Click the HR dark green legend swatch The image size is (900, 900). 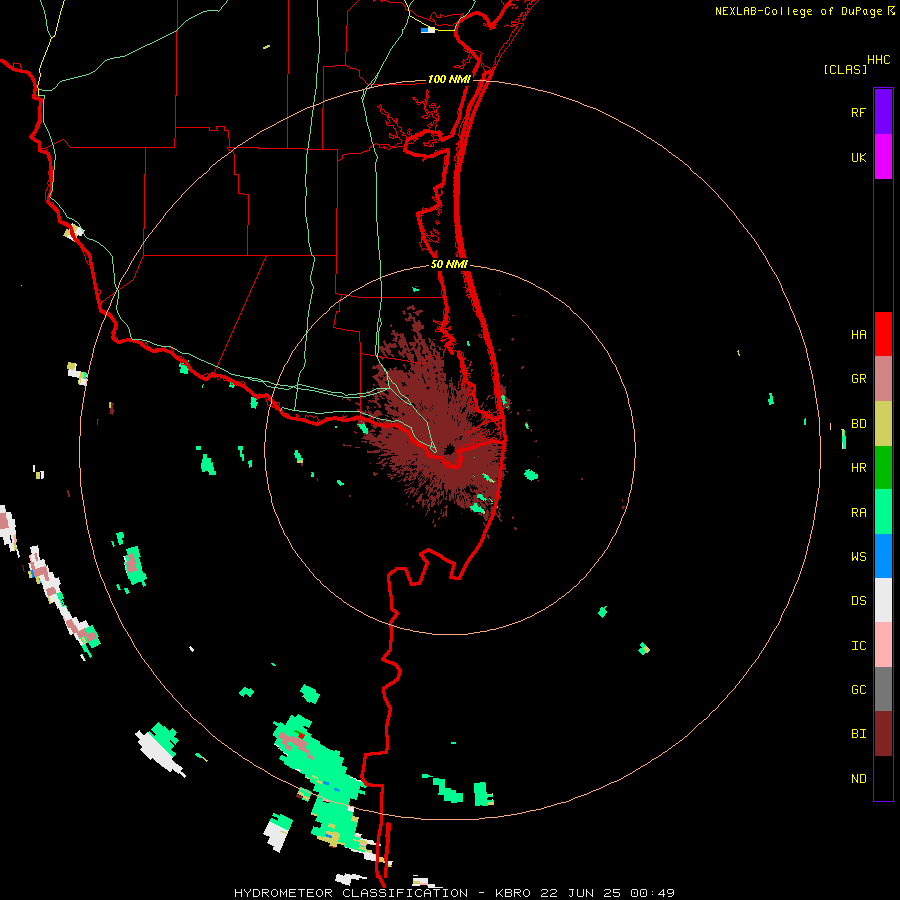coord(883,468)
